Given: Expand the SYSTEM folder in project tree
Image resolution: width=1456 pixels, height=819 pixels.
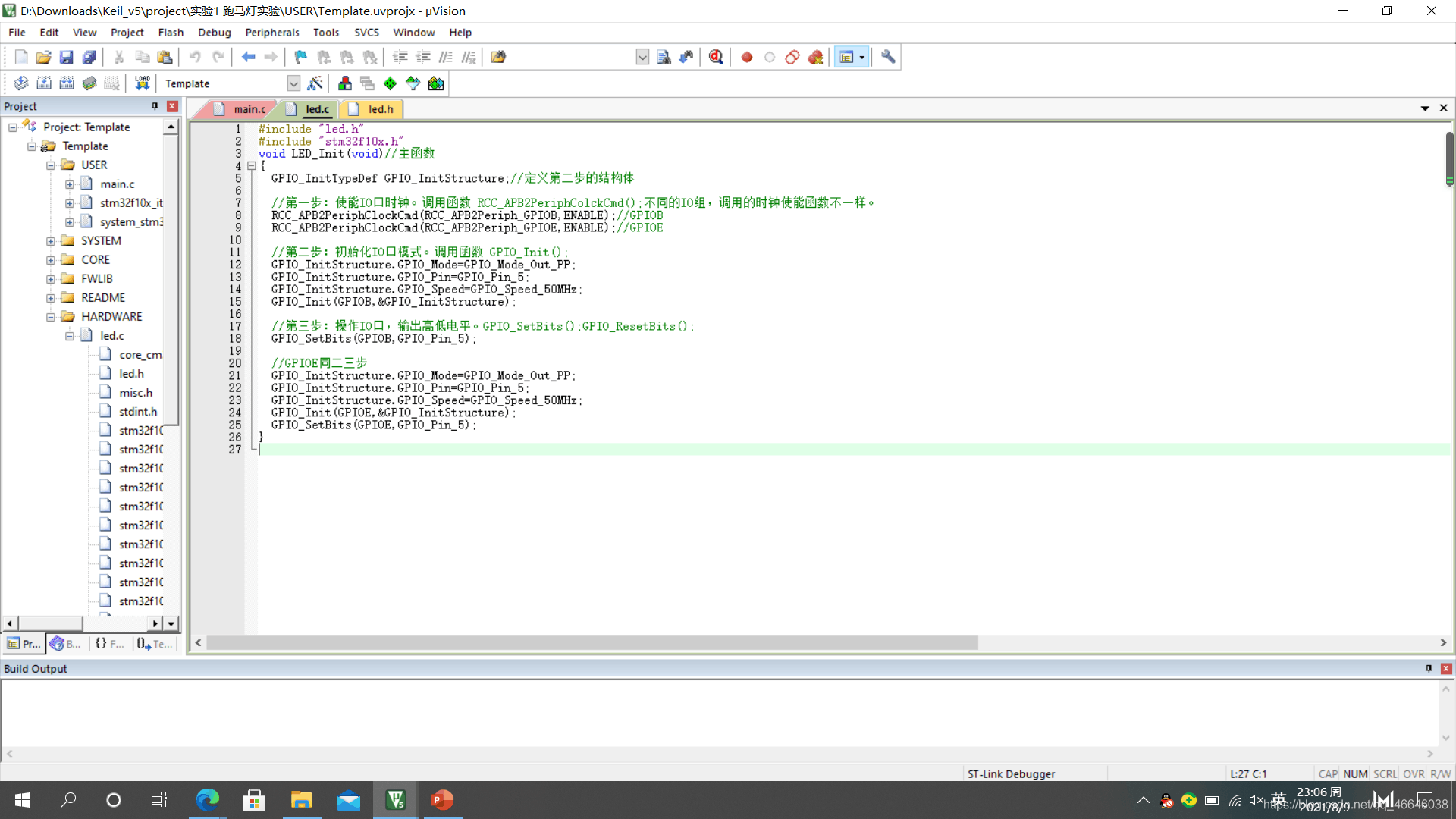Looking at the screenshot, I should pos(51,241).
